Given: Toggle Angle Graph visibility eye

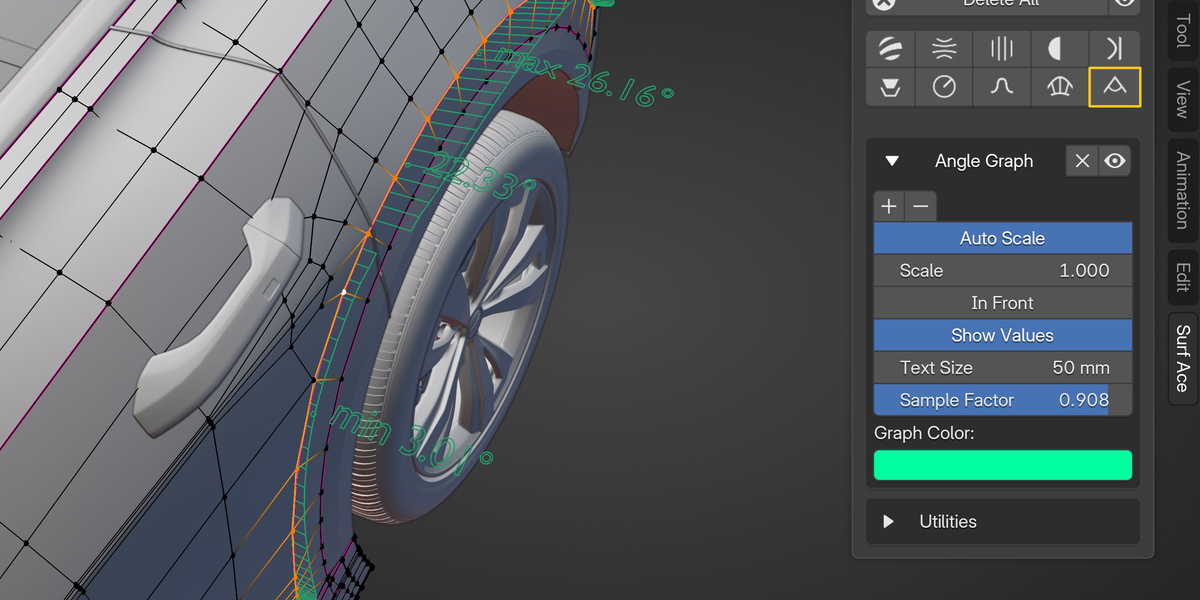Looking at the screenshot, I should pyautogui.click(x=1115, y=161).
